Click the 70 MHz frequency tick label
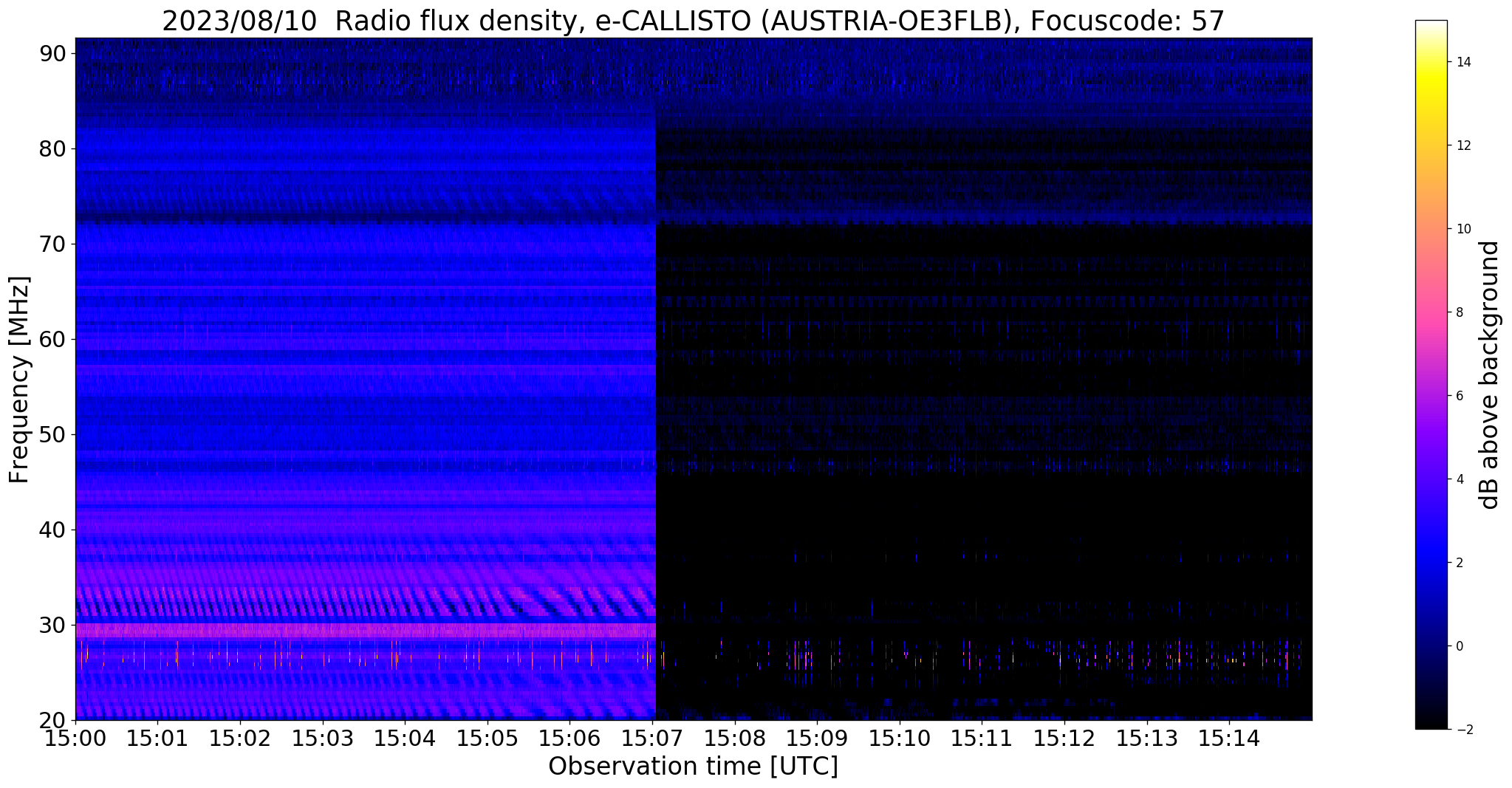The width and height of the screenshot is (1512, 788). click(x=53, y=244)
